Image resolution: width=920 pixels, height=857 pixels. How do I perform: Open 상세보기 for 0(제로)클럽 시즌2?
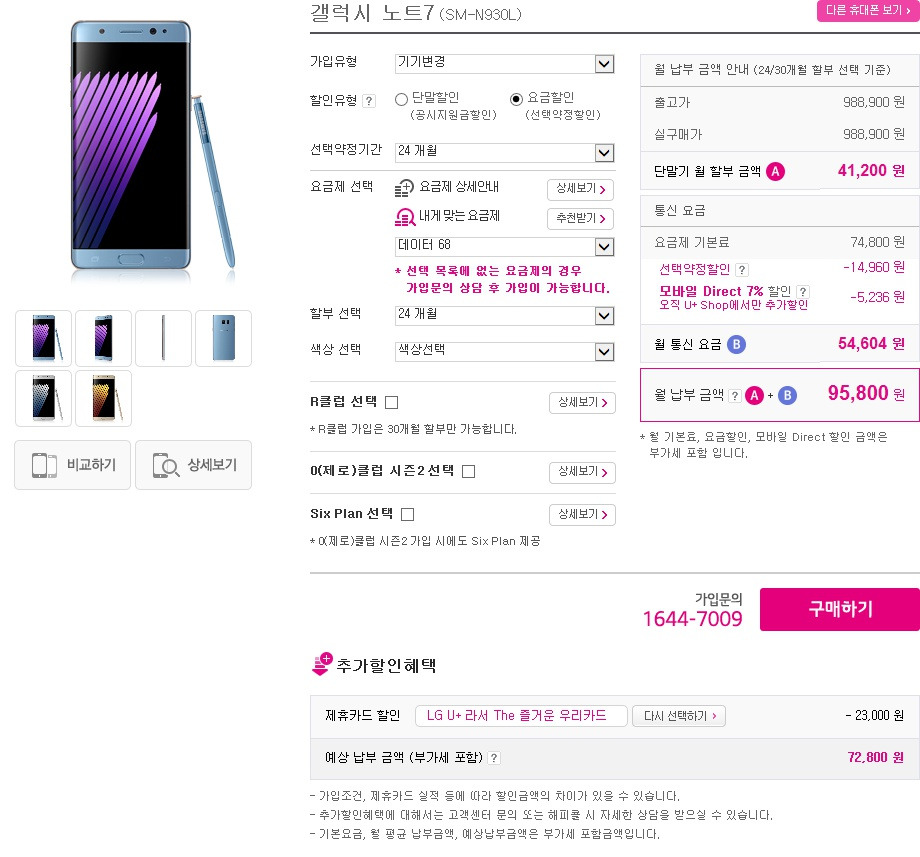582,472
